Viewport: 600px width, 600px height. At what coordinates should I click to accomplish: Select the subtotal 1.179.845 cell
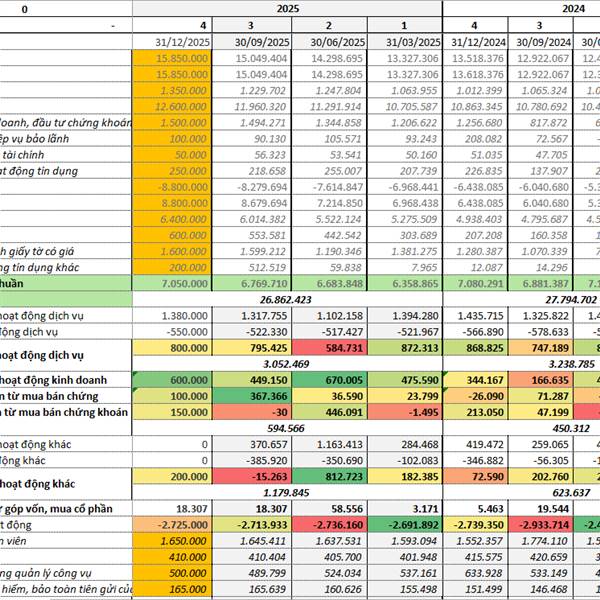[x=287, y=492]
